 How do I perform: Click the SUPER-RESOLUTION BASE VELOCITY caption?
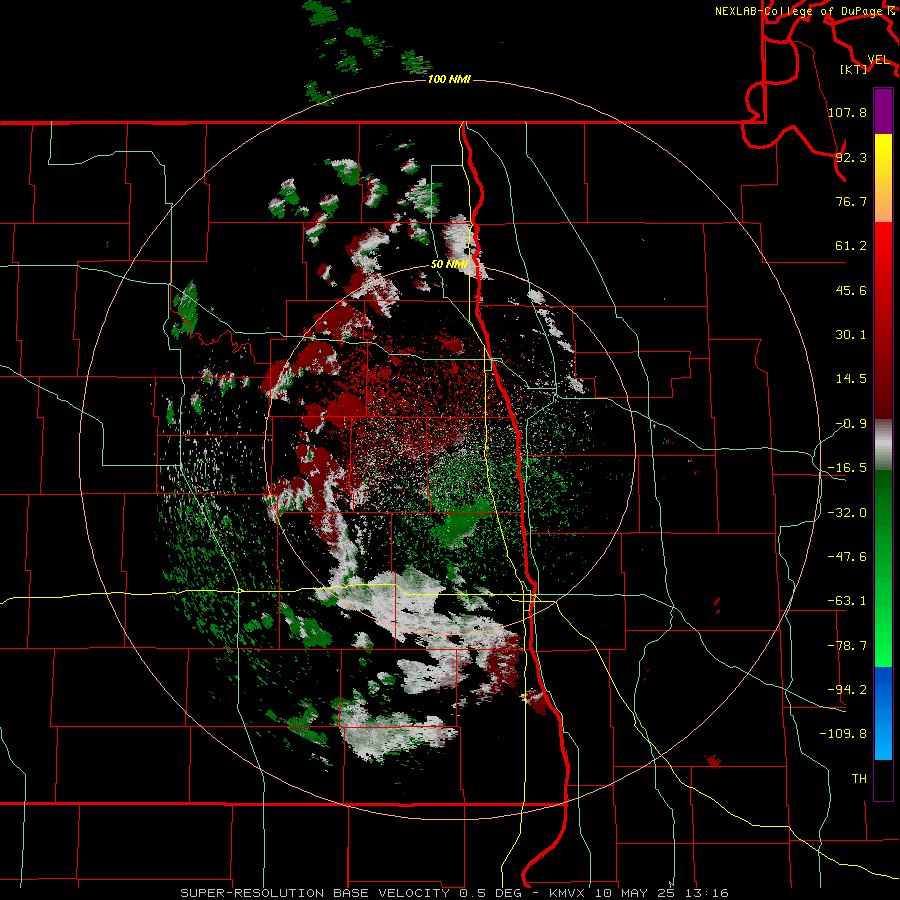click(x=316, y=893)
